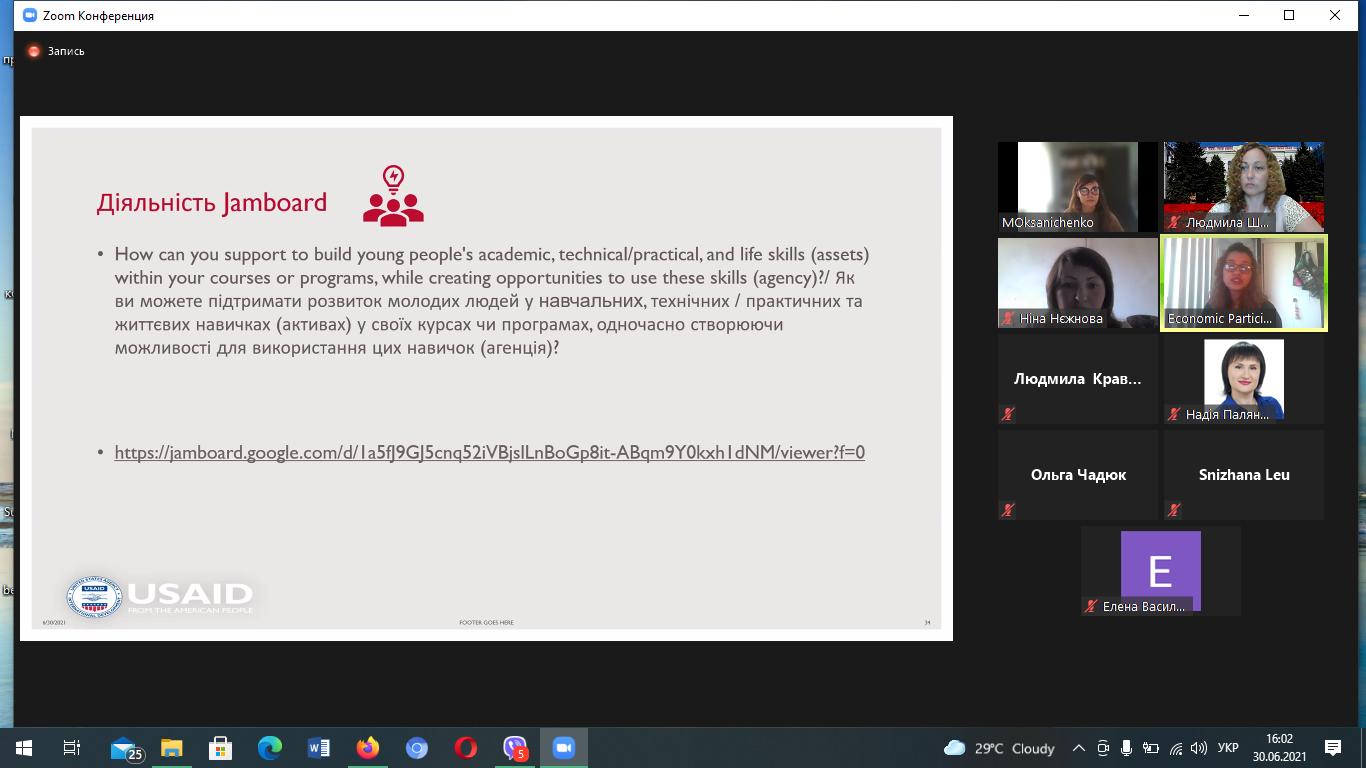Select the Ніна Нєжнова video tile
This screenshot has width=1366, height=768.
[x=1078, y=283]
